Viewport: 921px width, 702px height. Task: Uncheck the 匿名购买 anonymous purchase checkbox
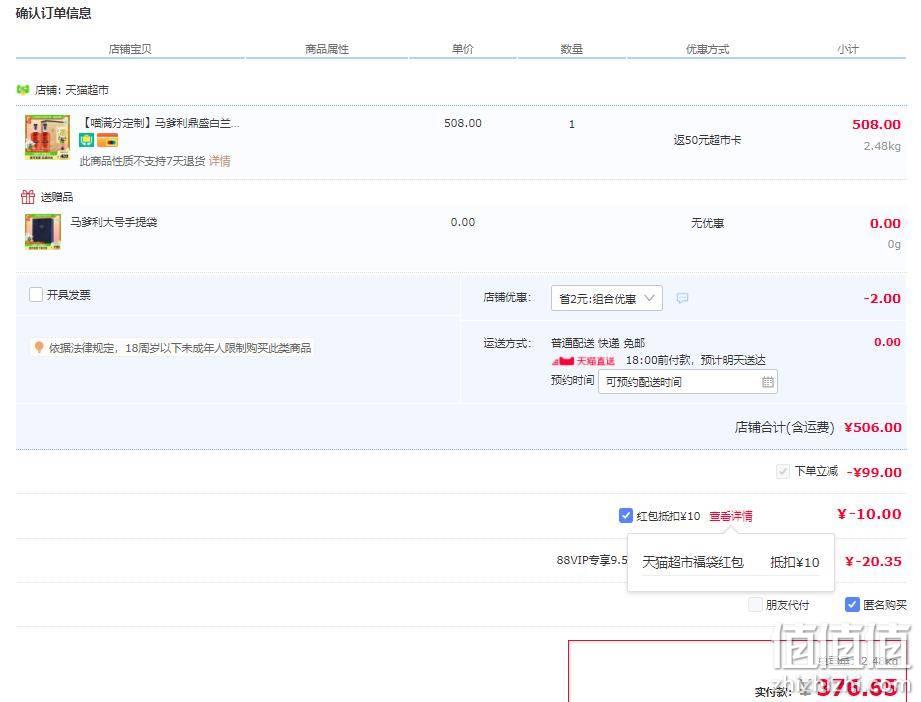[852, 604]
